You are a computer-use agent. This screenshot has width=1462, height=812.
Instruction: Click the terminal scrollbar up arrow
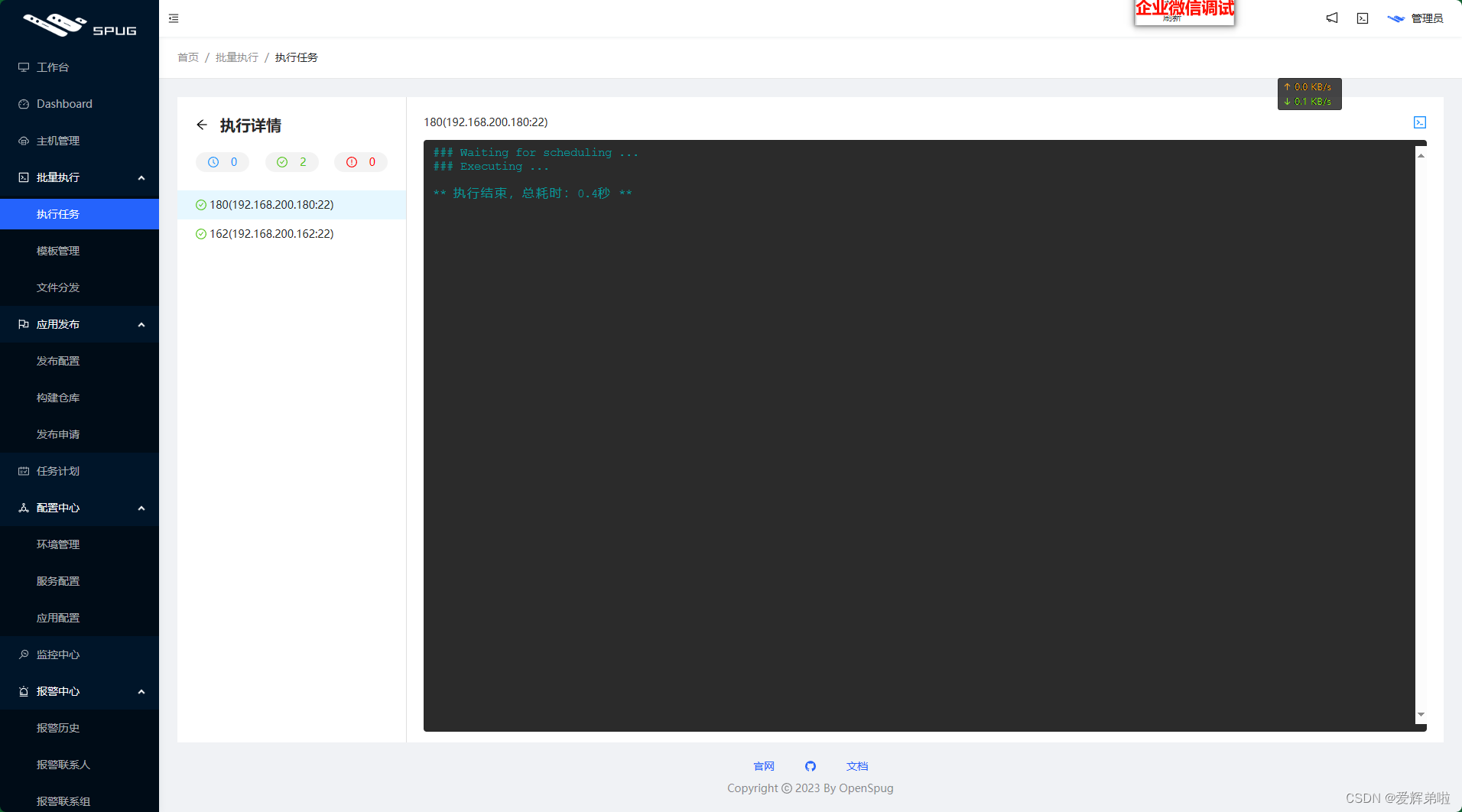1421,155
